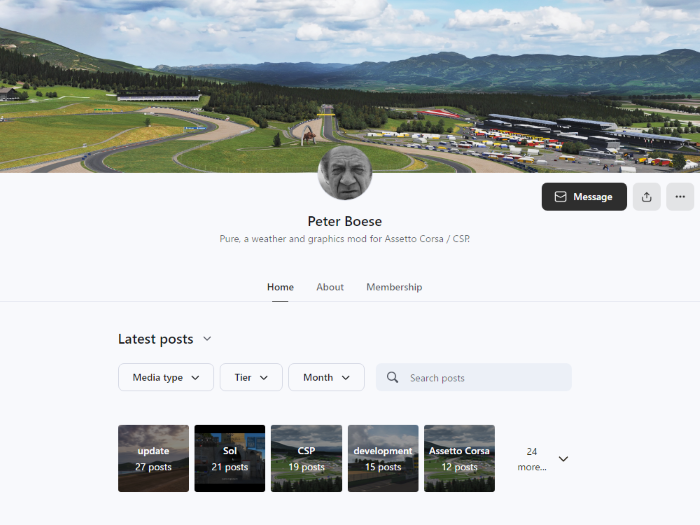The image size is (700, 525).
Task: Open the Media type filter dropdown
Action: [166, 378]
